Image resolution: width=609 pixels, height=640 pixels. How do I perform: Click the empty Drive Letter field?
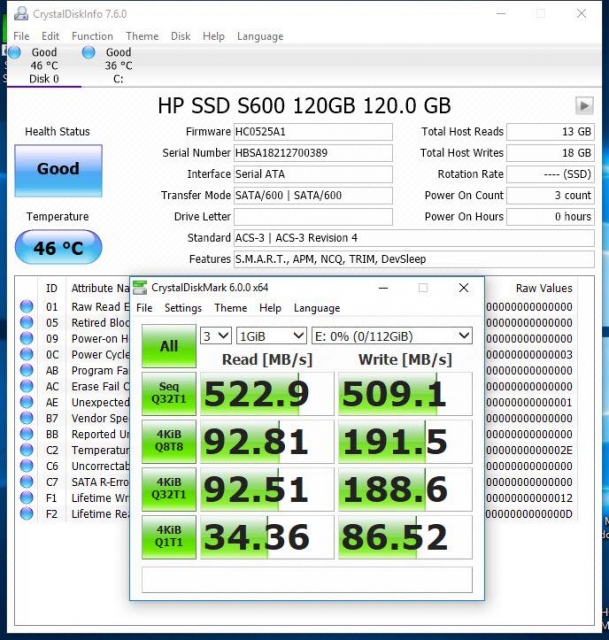pyautogui.click(x=313, y=217)
